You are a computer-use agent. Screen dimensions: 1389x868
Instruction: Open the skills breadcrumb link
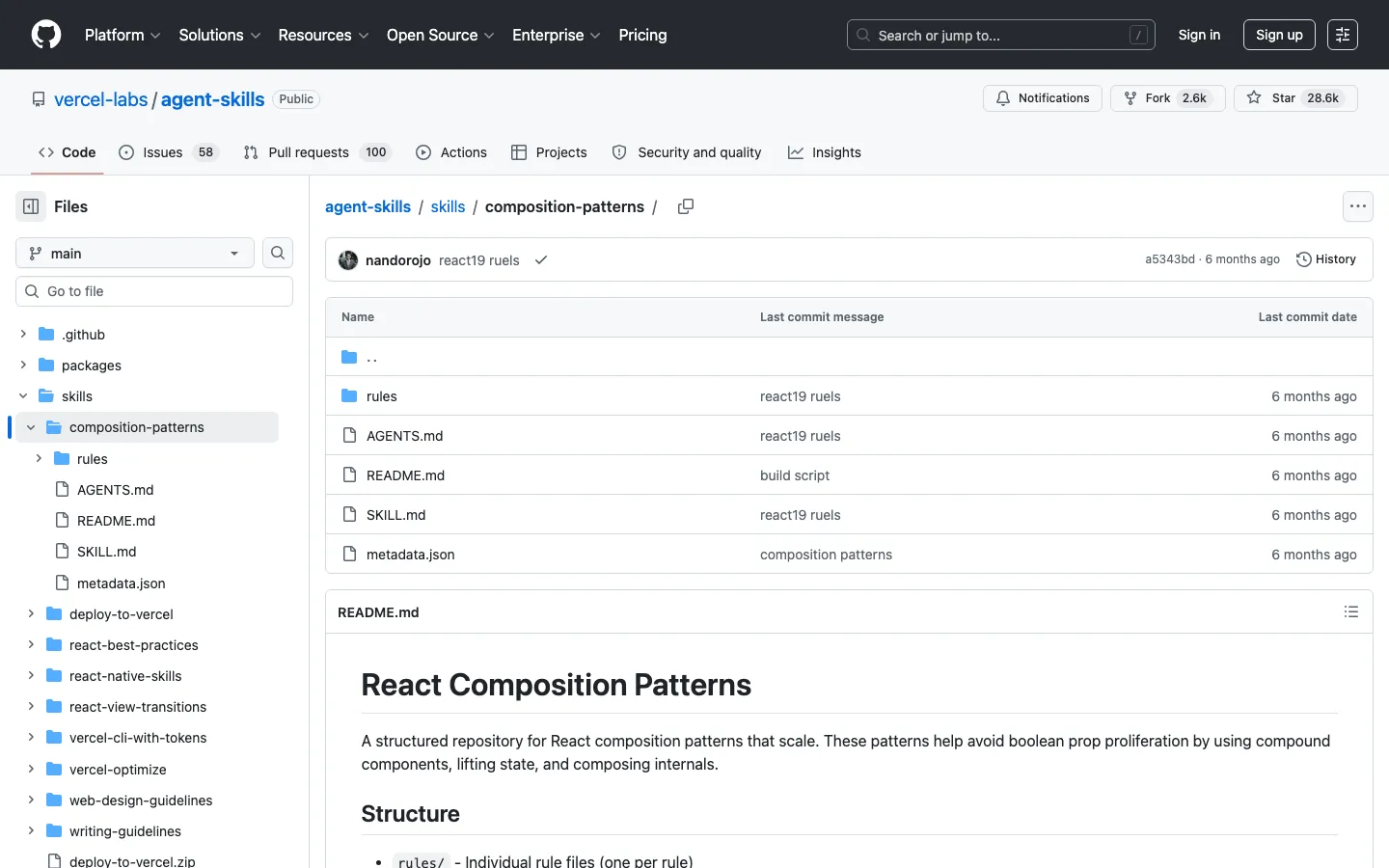click(448, 206)
